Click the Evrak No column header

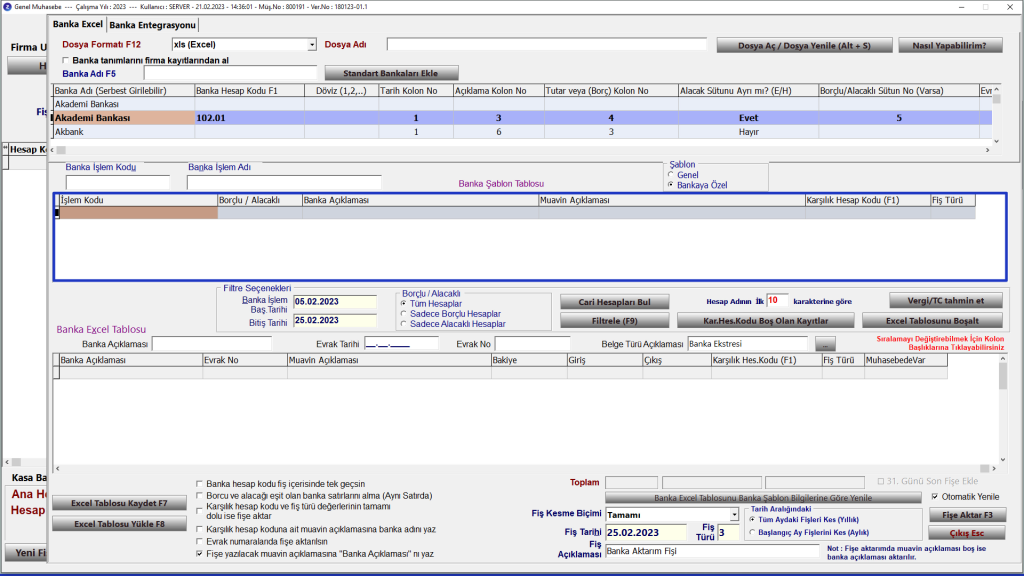tap(245, 360)
